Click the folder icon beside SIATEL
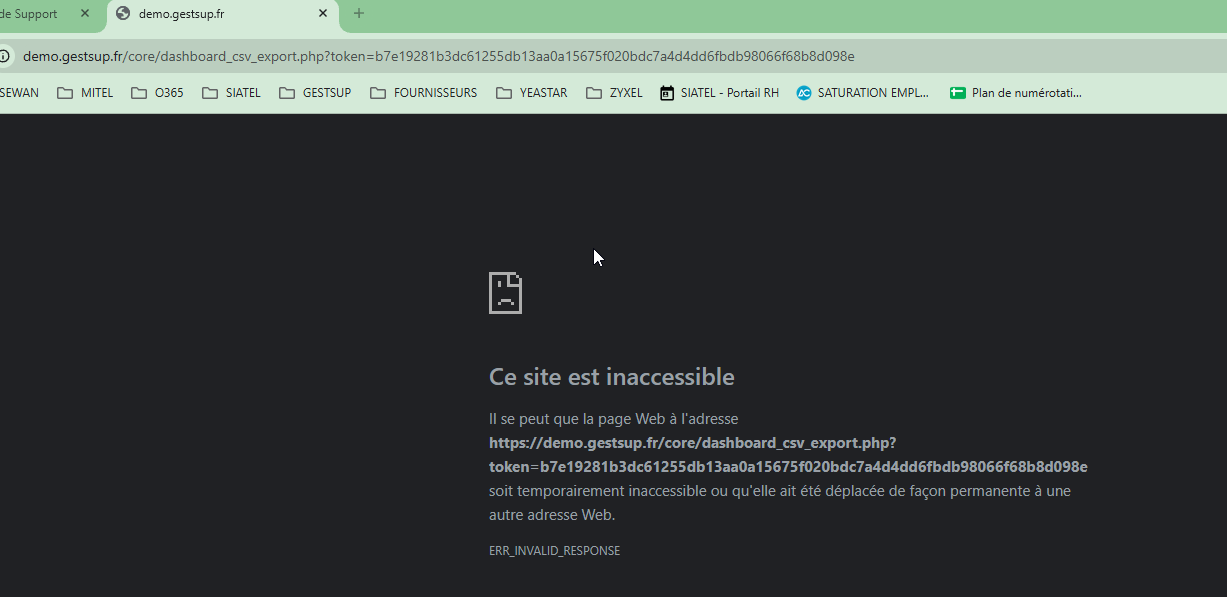 click(210, 93)
